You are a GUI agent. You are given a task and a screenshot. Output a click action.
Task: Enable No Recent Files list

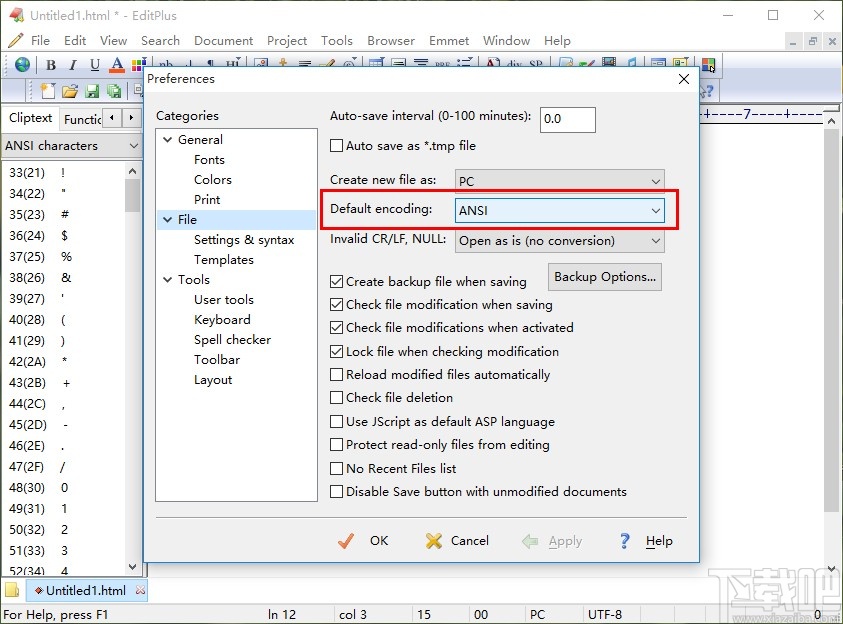(337, 469)
